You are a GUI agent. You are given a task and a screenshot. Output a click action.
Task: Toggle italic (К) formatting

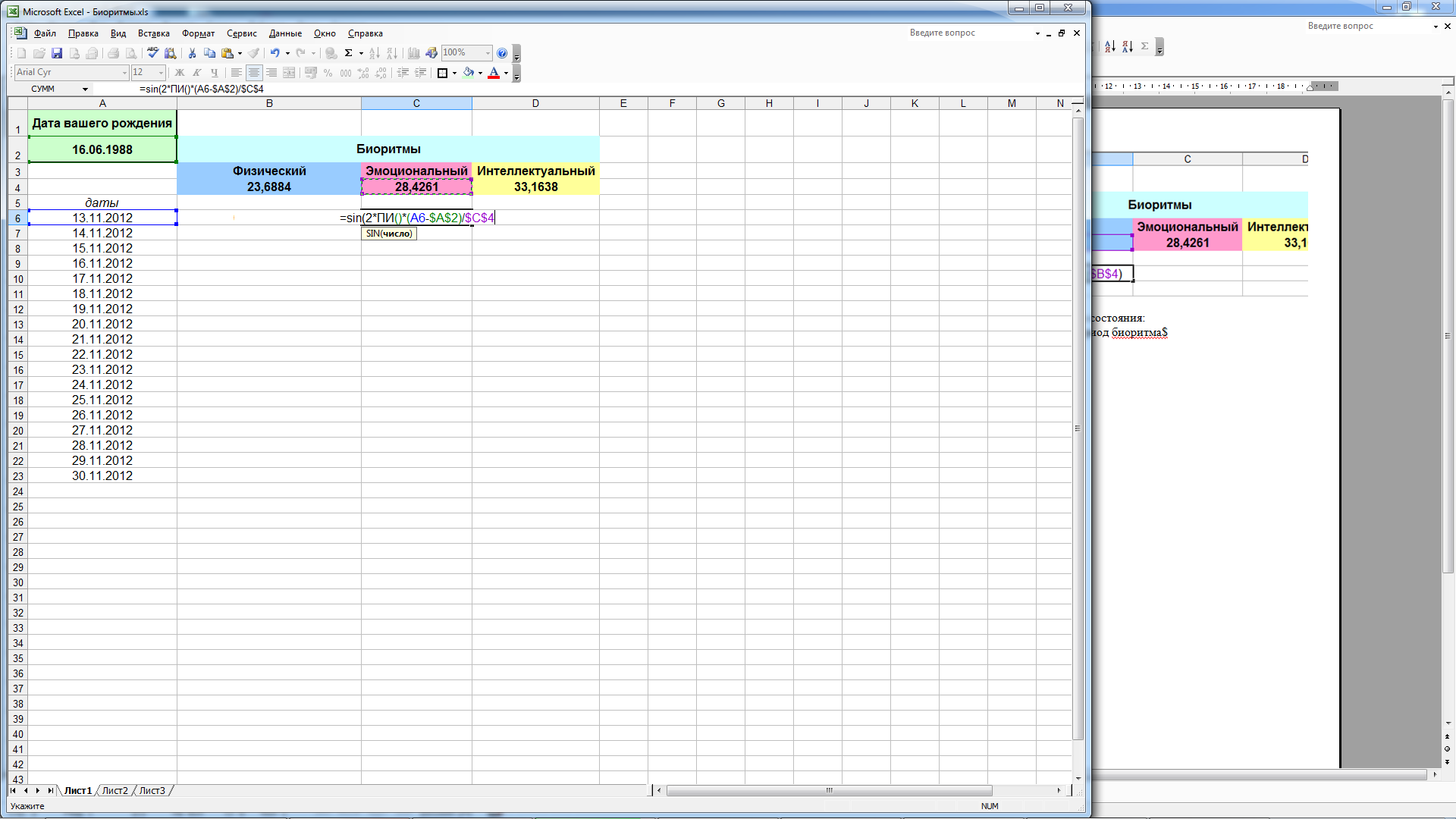(x=197, y=73)
